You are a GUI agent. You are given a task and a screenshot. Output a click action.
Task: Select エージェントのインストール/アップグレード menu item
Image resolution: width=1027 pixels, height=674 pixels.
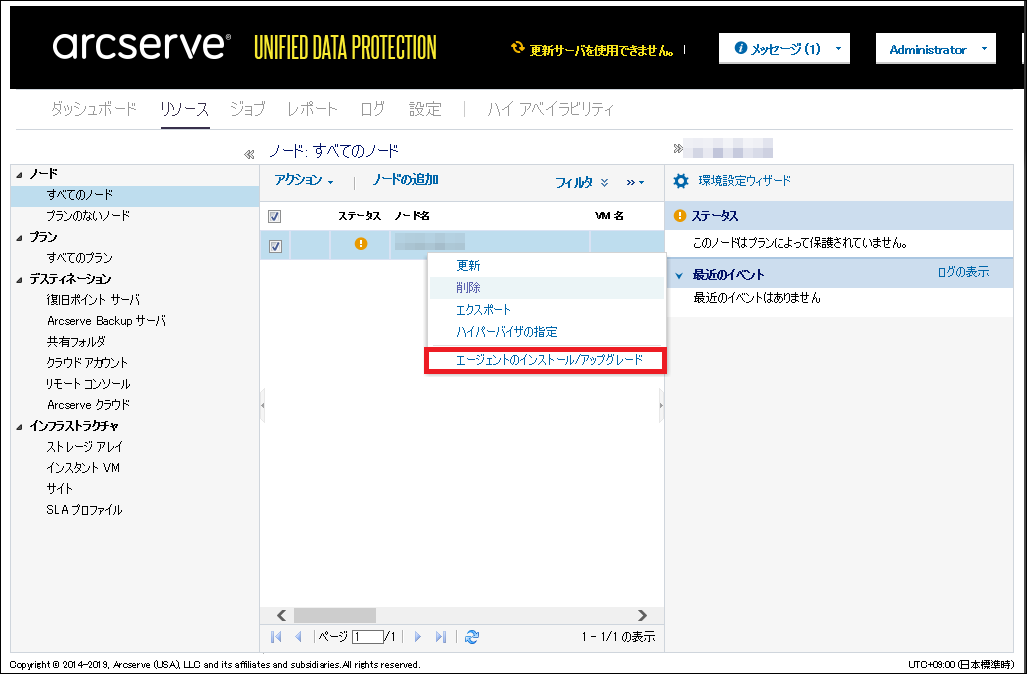(x=546, y=360)
